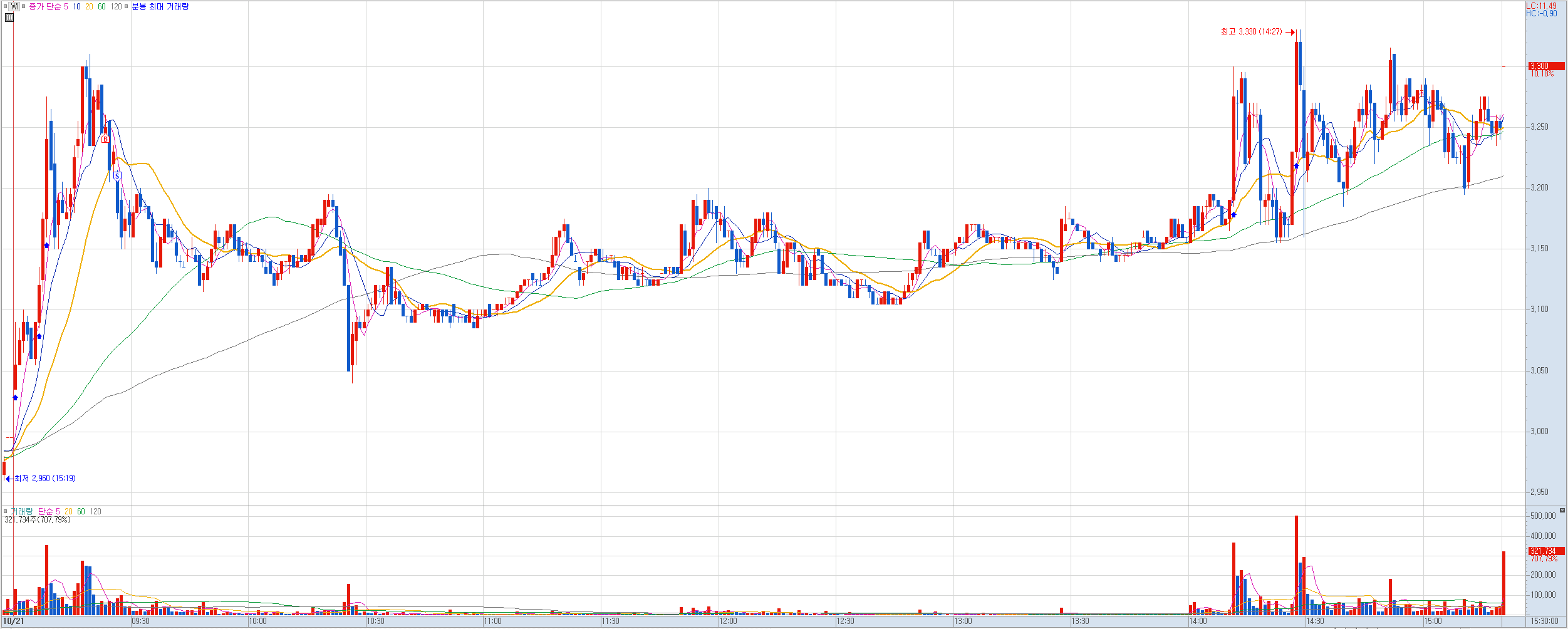Click the 15:30:00 end time label
Screen dimensions: 1568x629
(1545, 621)
